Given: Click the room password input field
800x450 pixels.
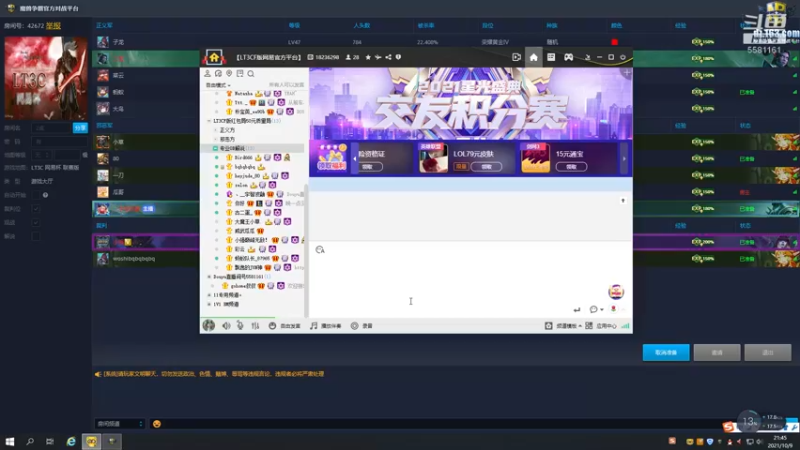Looking at the screenshot, I should point(59,141).
